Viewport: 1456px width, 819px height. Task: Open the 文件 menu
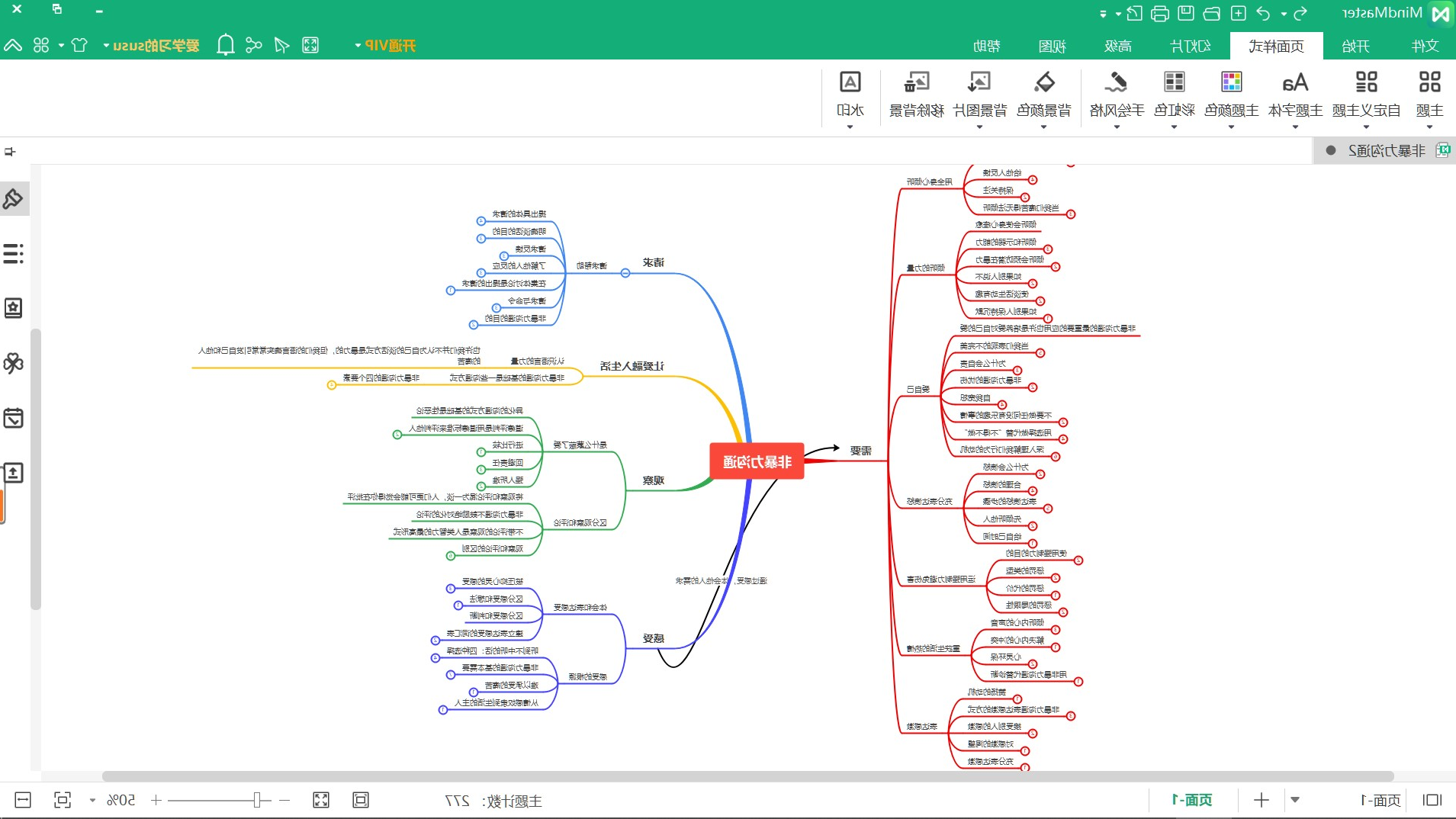click(x=1425, y=46)
